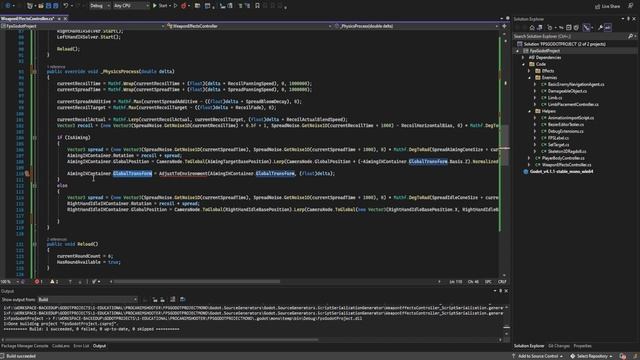Select WeaponEffectsController.cs in Solution Explorer
The width and height of the screenshot is (640, 360).
[567, 165]
